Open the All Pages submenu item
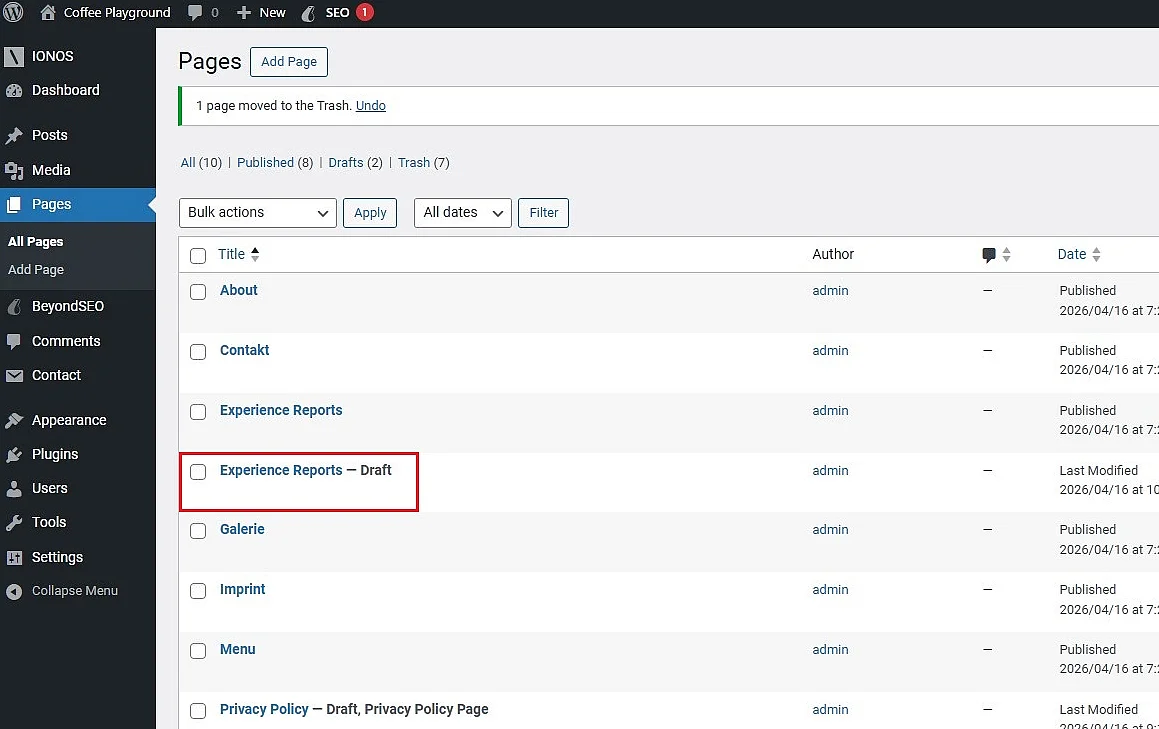Screen dimensions: 1159x729 pos(35,242)
